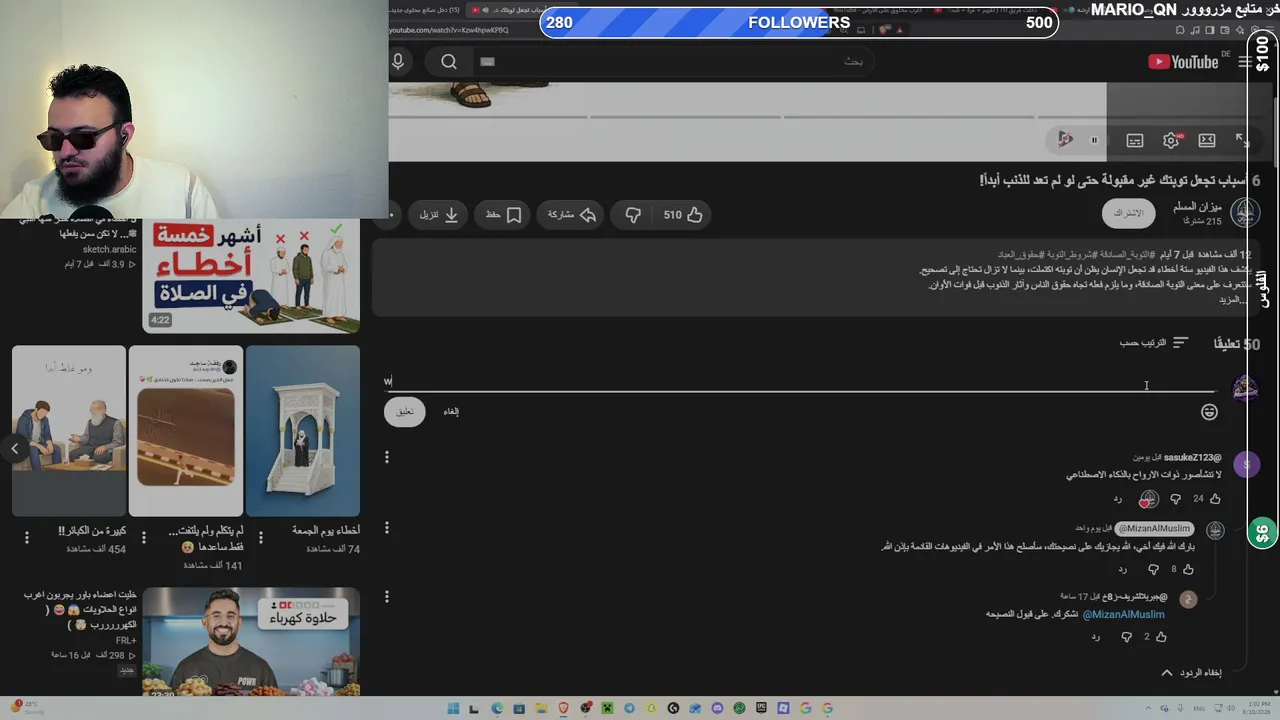
Task: Open the أخطاء يوم الجمعة short thumbnail
Action: point(303,431)
